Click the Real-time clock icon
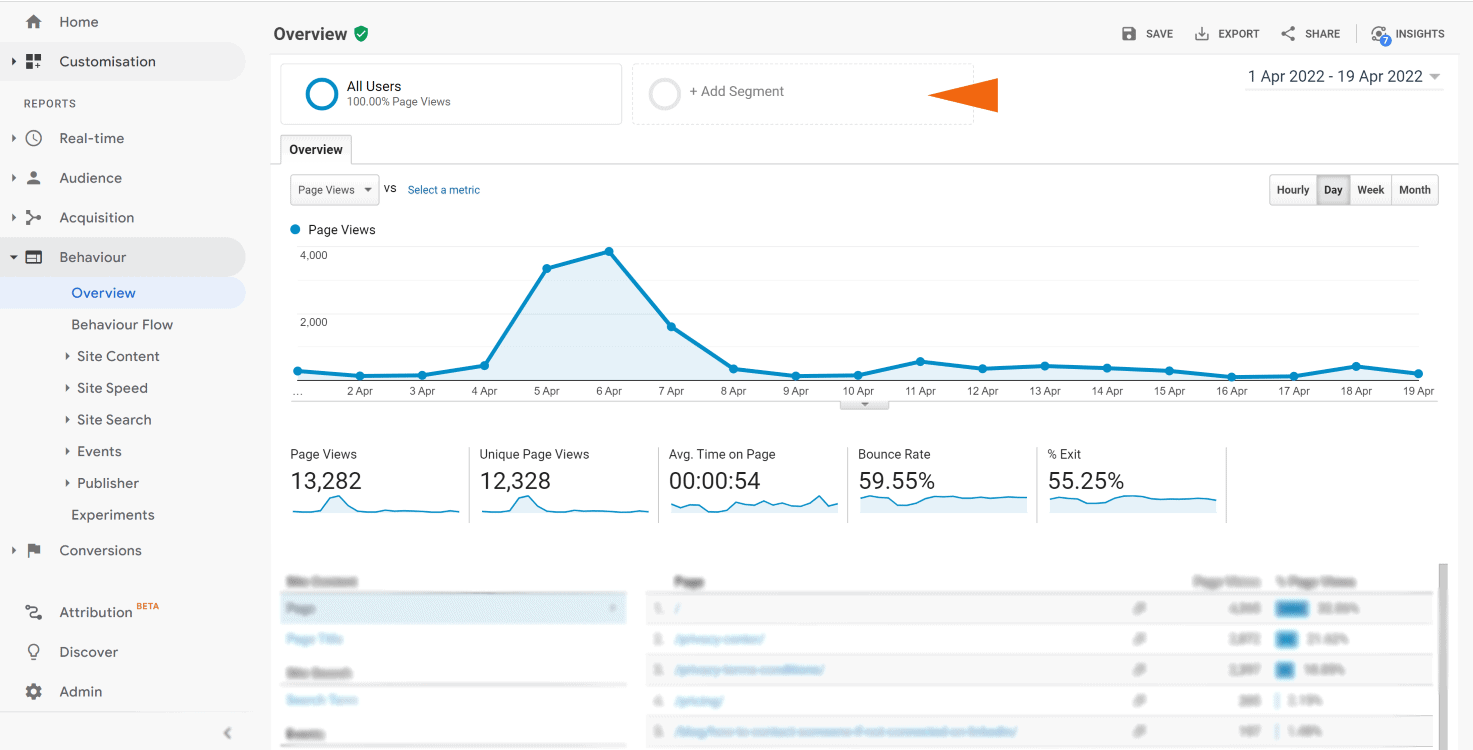This screenshot has height=750, width=1473. coord(34,139)
